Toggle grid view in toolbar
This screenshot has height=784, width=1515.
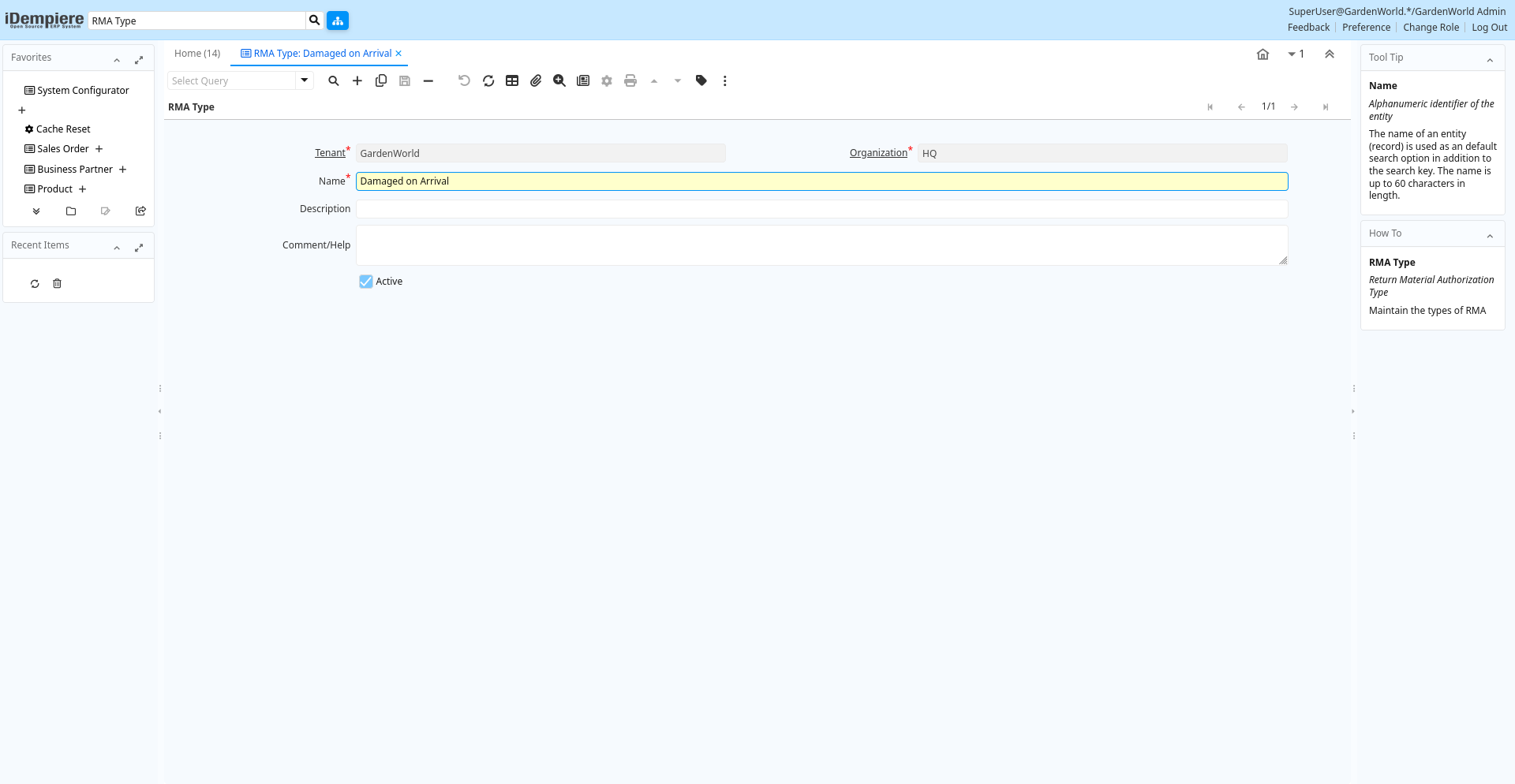pyautogui.click(x=512, y=80)
